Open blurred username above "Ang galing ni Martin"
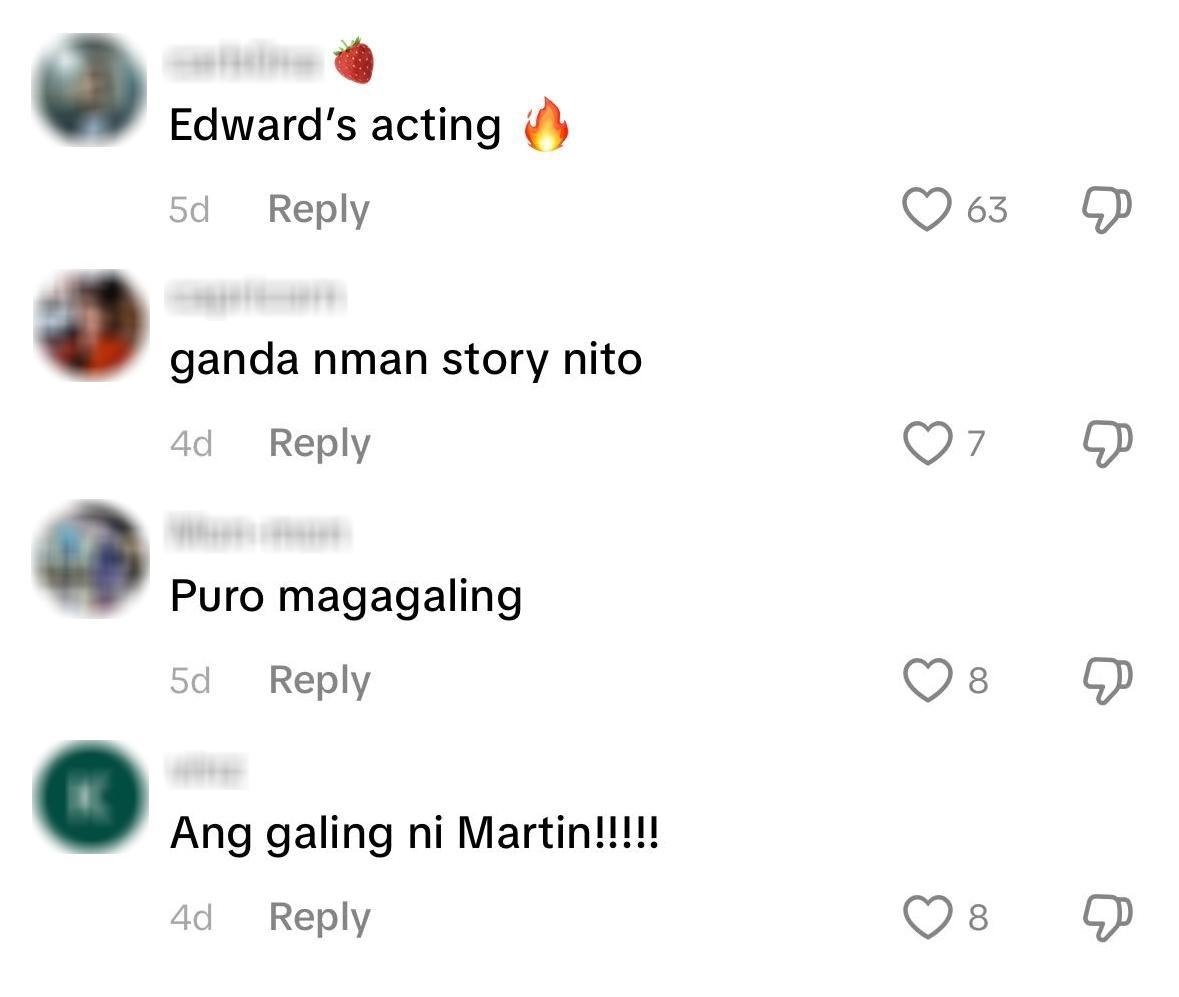1179x997 pixels. (x=206, y=769)
